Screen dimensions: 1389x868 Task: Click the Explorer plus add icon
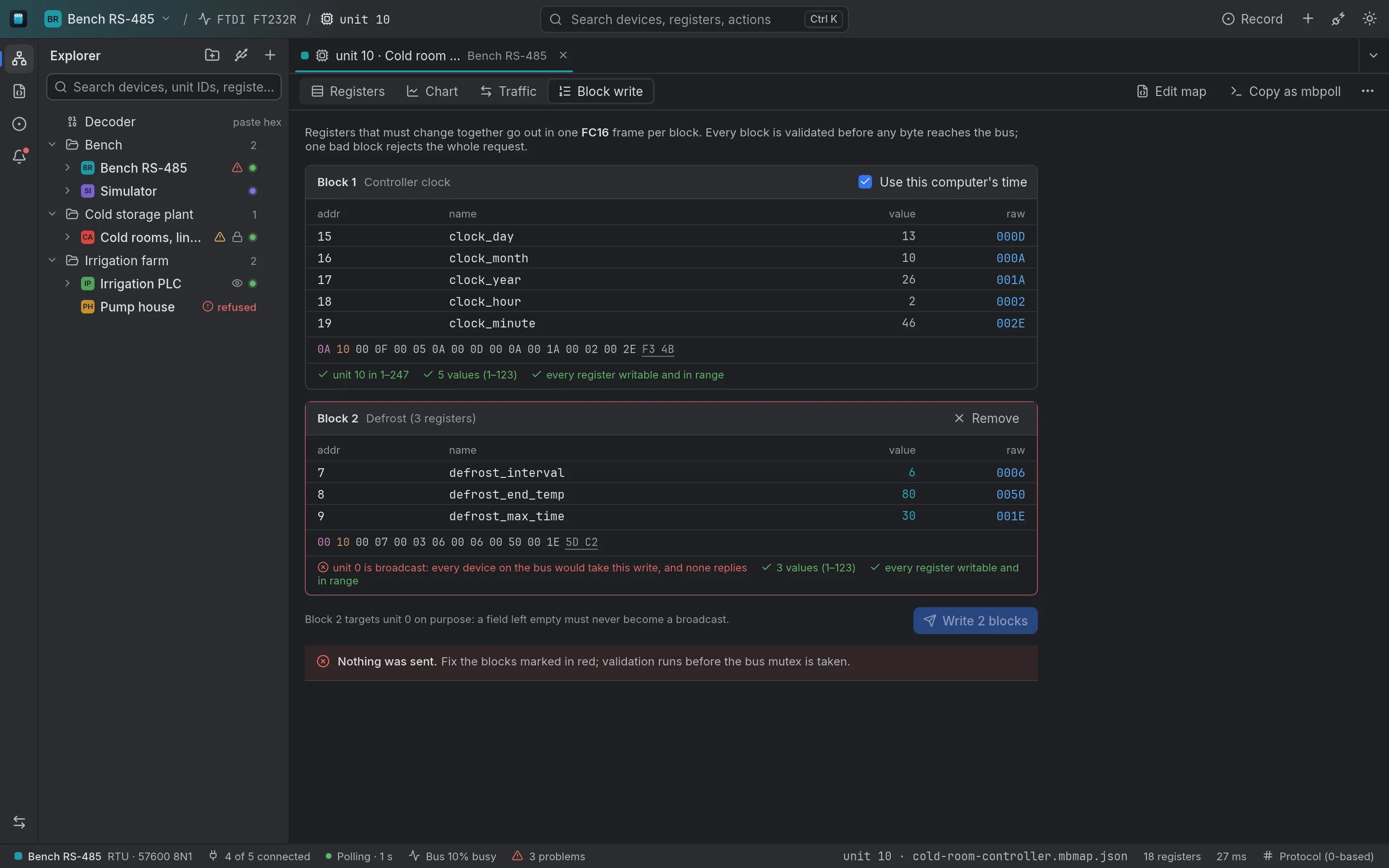click(270, 55)
